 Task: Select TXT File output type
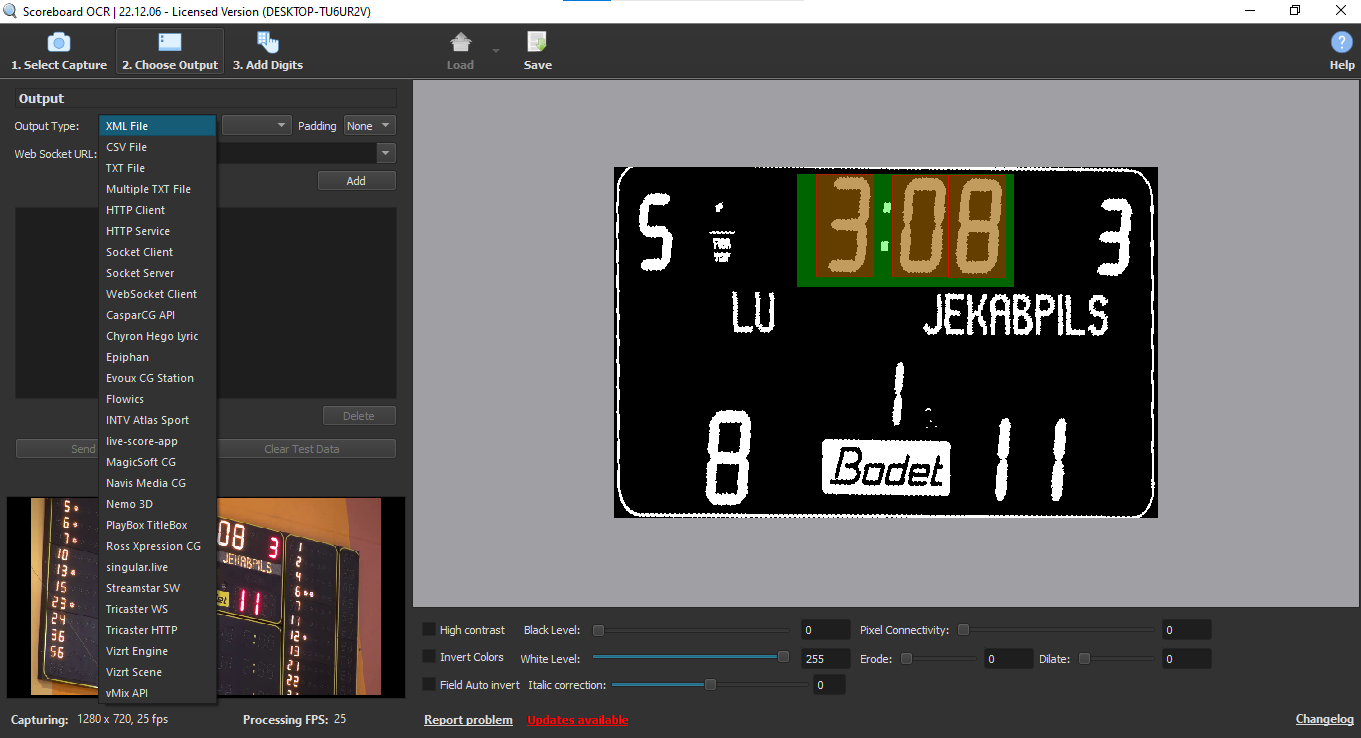(x=157, y=168)
